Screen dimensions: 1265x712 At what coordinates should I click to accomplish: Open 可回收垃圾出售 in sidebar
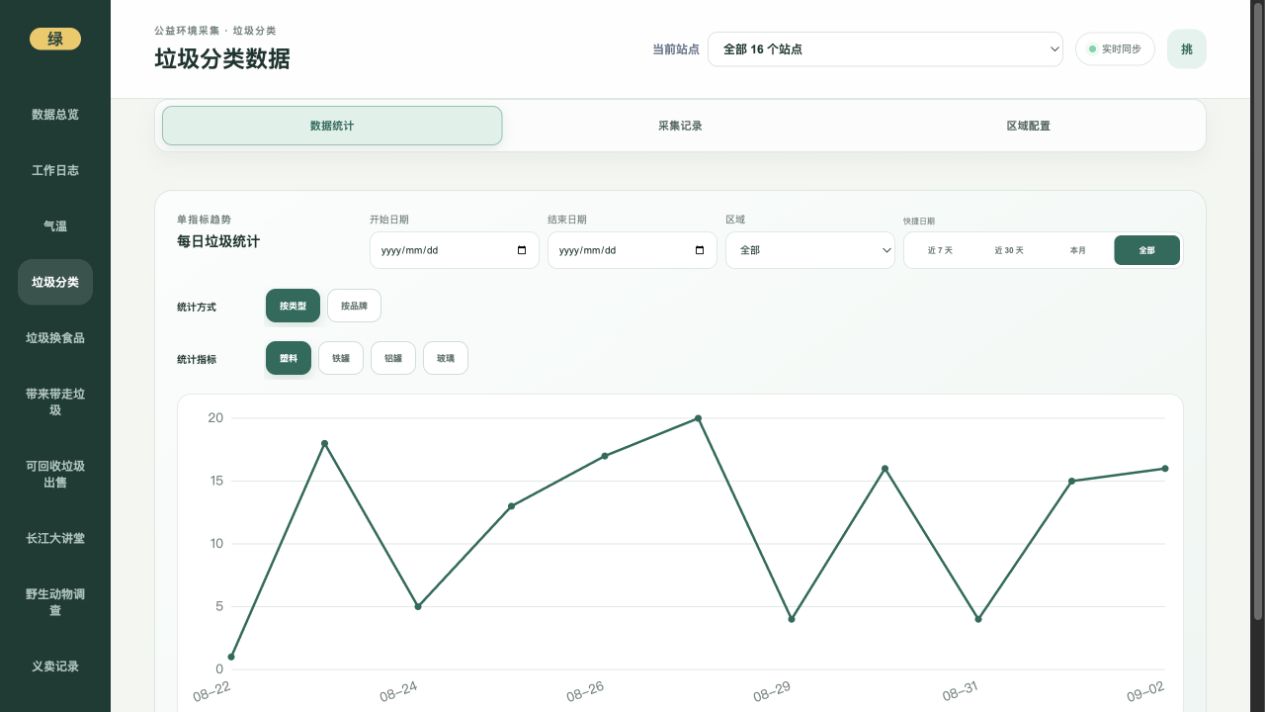point(55,474)
